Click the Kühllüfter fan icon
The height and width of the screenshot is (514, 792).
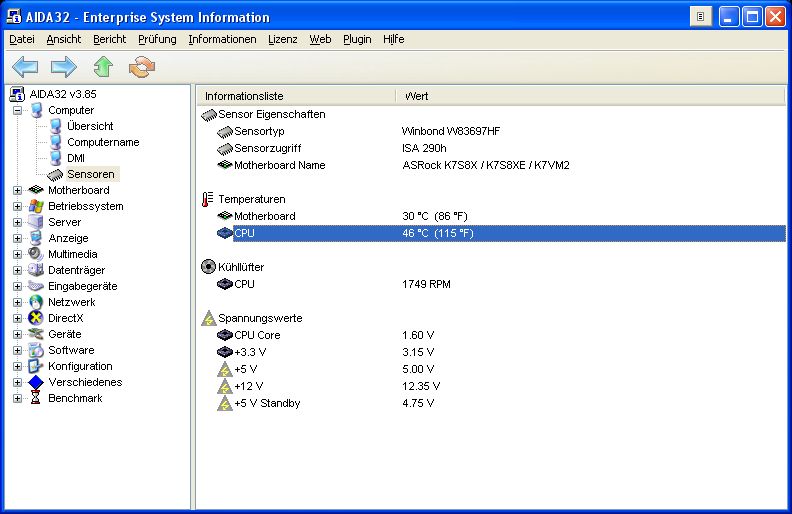208,267
